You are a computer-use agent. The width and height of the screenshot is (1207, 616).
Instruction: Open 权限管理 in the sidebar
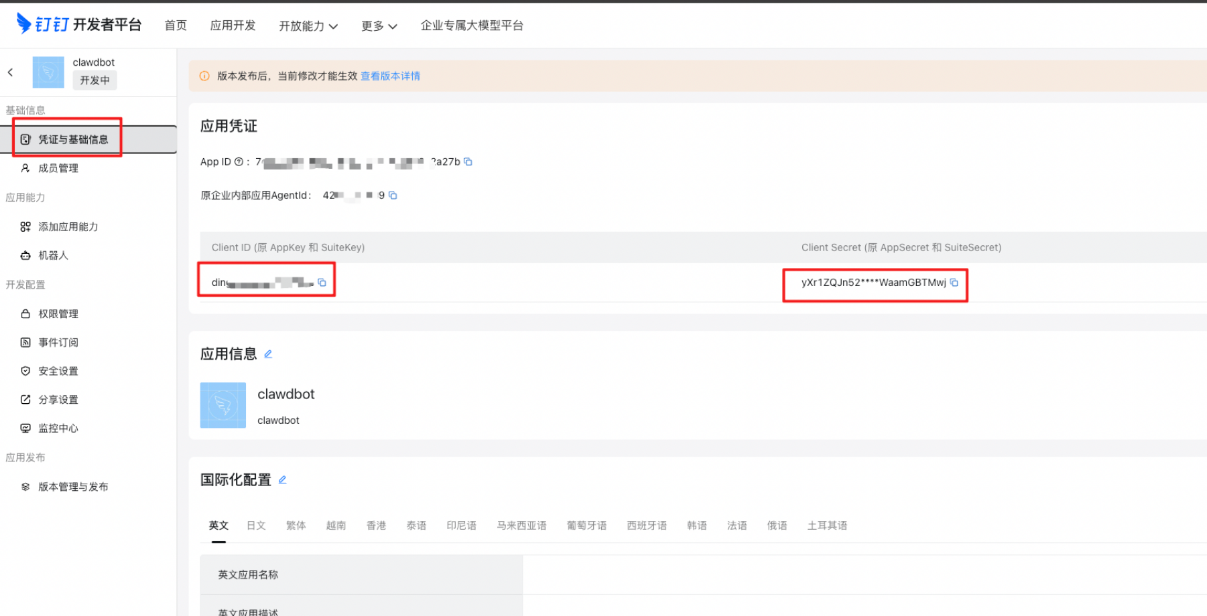point(58,314)
